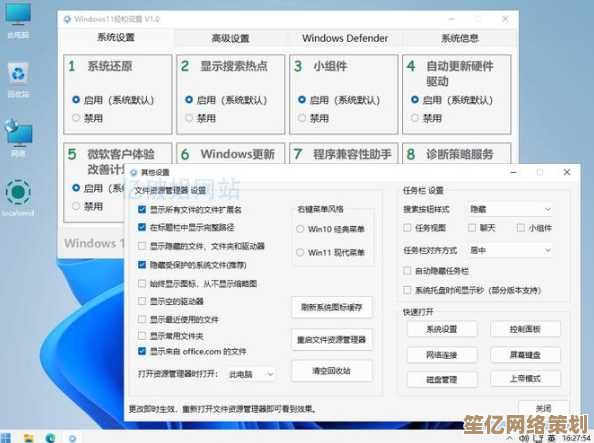Image resolution: width=594 pixels, height=443 pixels.
Task: Open the 打开资源管理器时打开 dropdown (此电脑)
Action: (x=250, y=374)
